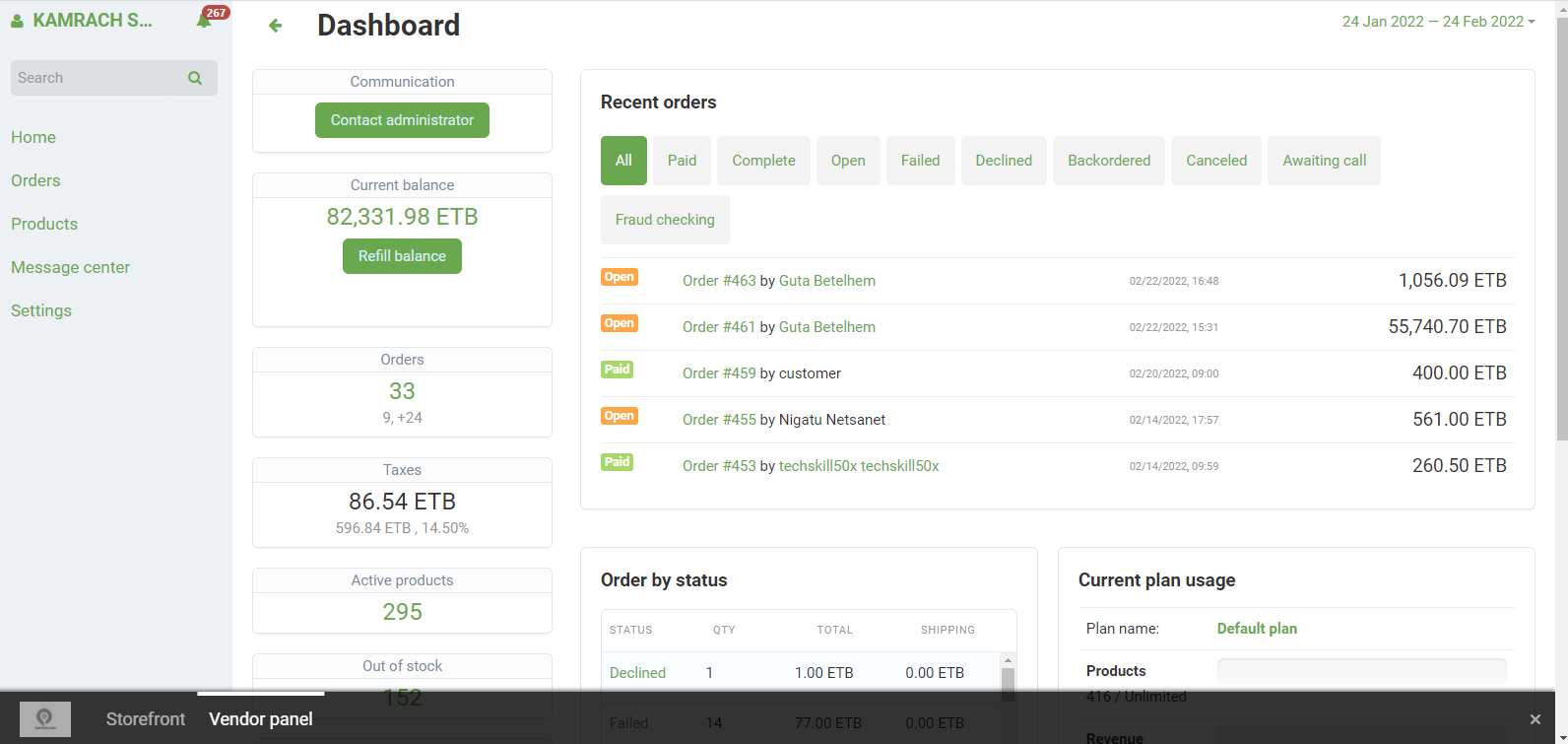Screen dimensions: 1568x744
Task: Click the amount 55,740.70 ETB
Action: point(1447,327)
